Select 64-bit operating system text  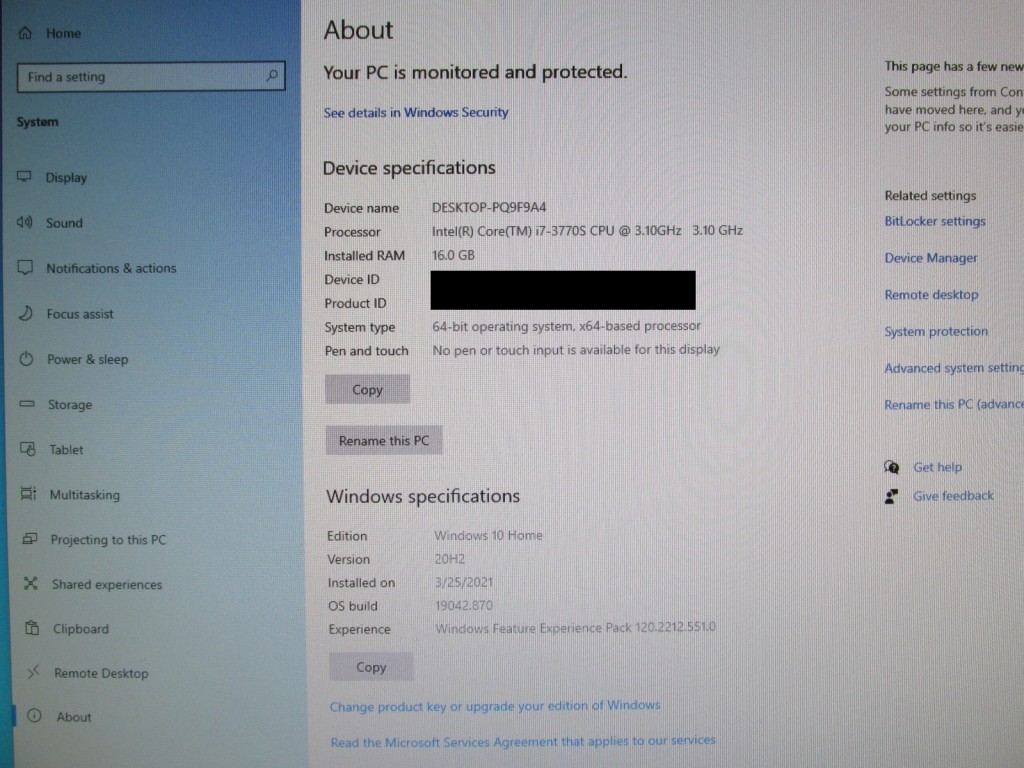tap(566, 326)
